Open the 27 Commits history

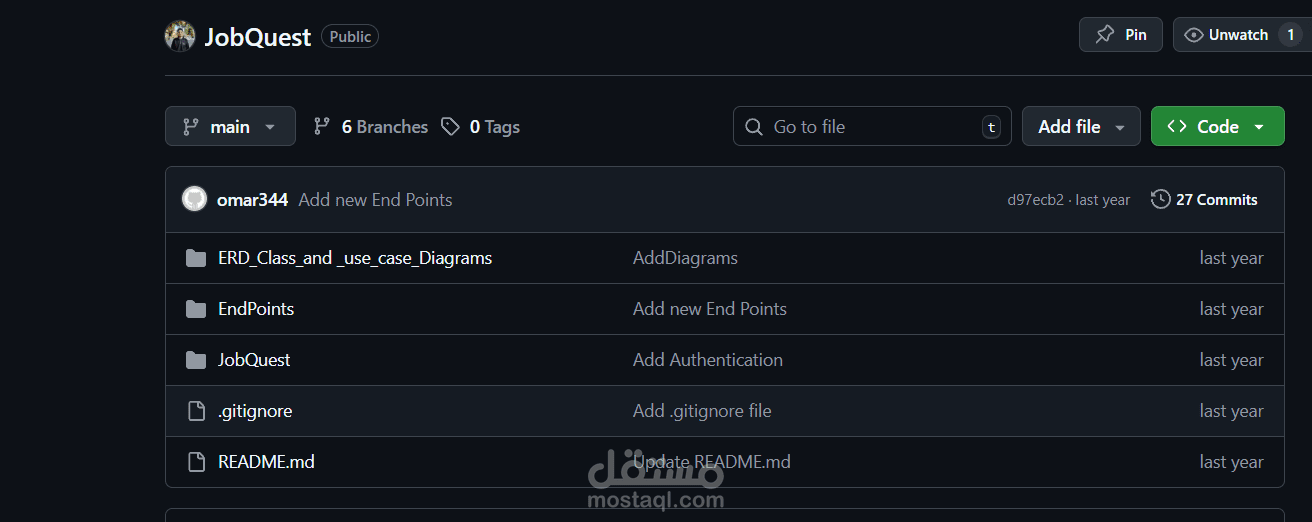pyautogui.click(x=1205, y=199)
